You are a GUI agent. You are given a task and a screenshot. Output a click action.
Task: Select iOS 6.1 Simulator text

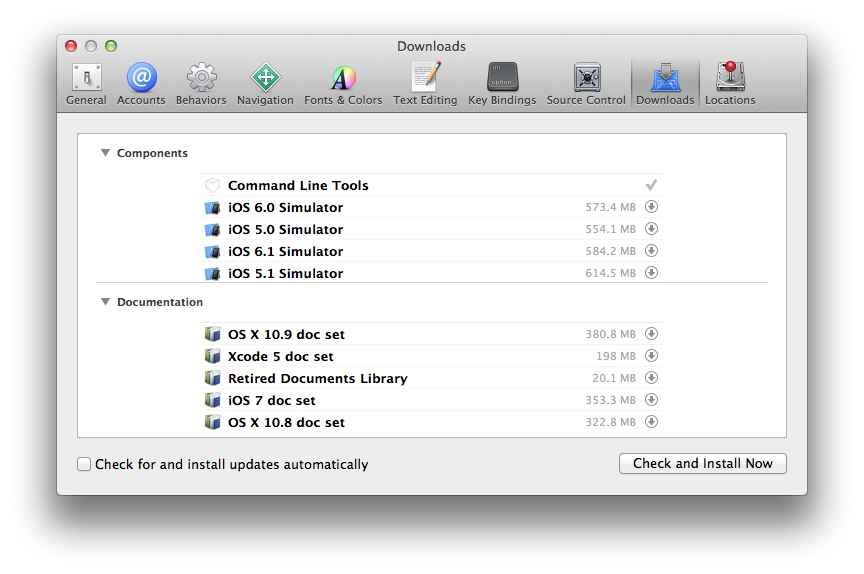tap(285, 252)
